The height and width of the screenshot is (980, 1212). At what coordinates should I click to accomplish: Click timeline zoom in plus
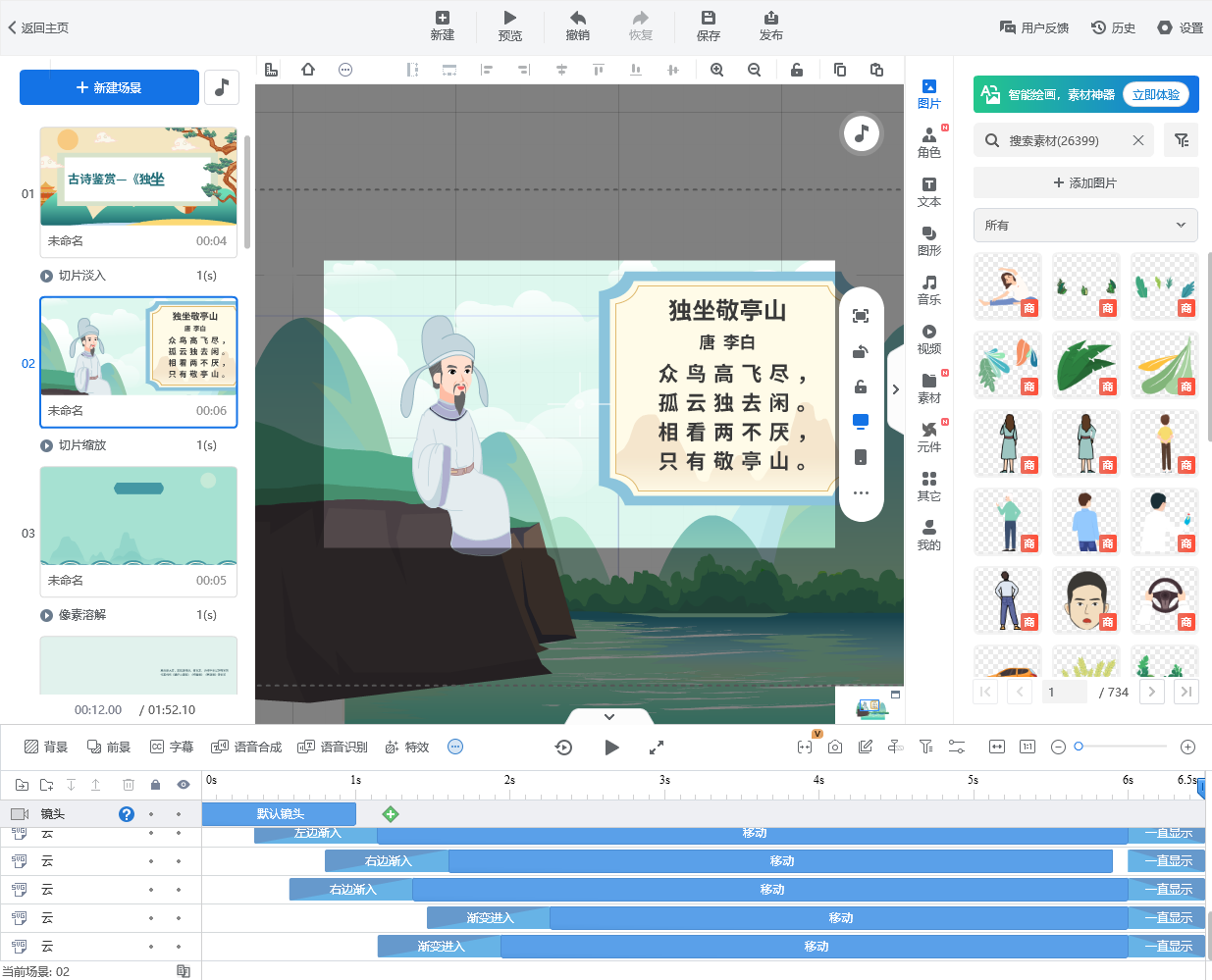(1187, 748)
